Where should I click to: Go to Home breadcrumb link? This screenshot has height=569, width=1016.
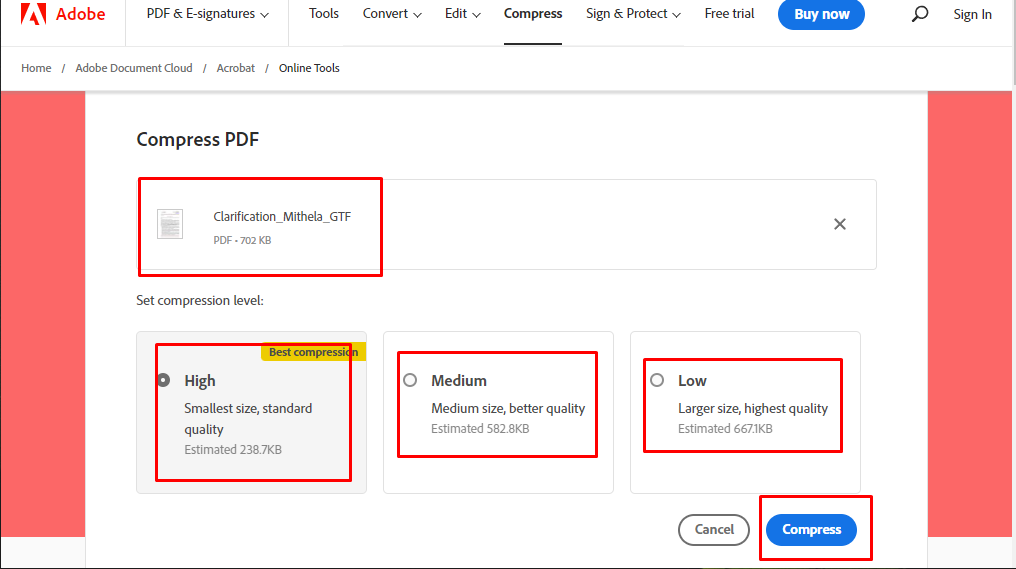coord(36,68)
